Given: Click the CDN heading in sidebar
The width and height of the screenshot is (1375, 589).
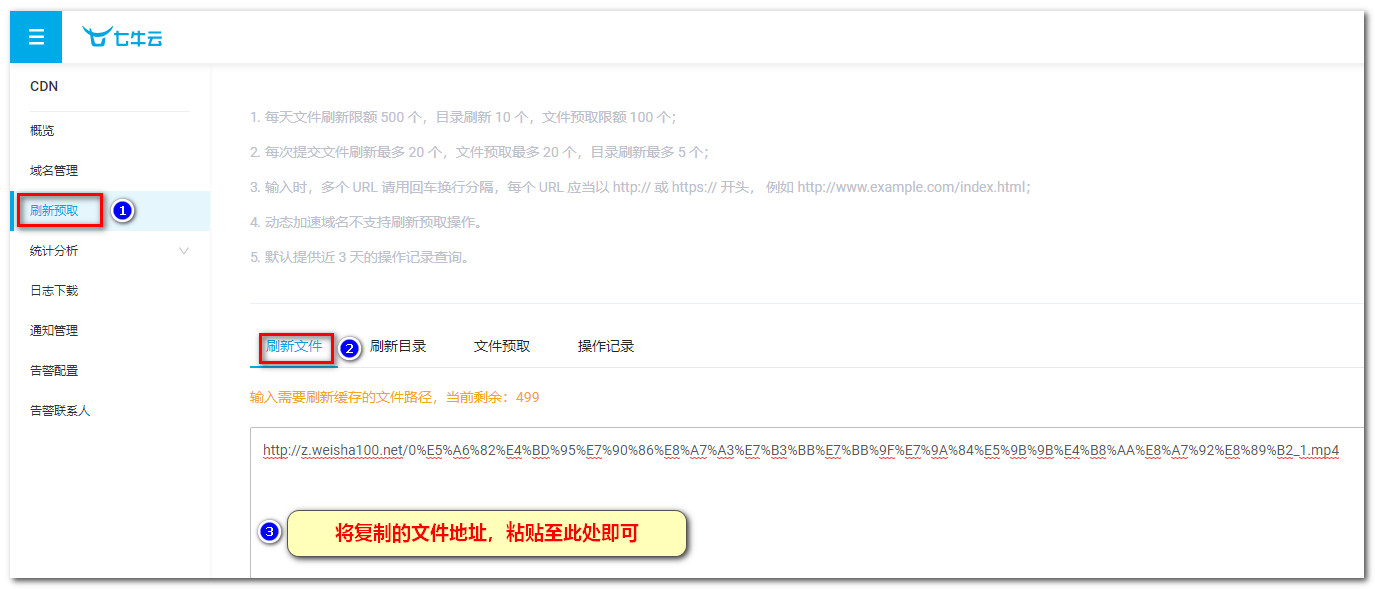Looking at the screenshot, I should pos(44,87).
